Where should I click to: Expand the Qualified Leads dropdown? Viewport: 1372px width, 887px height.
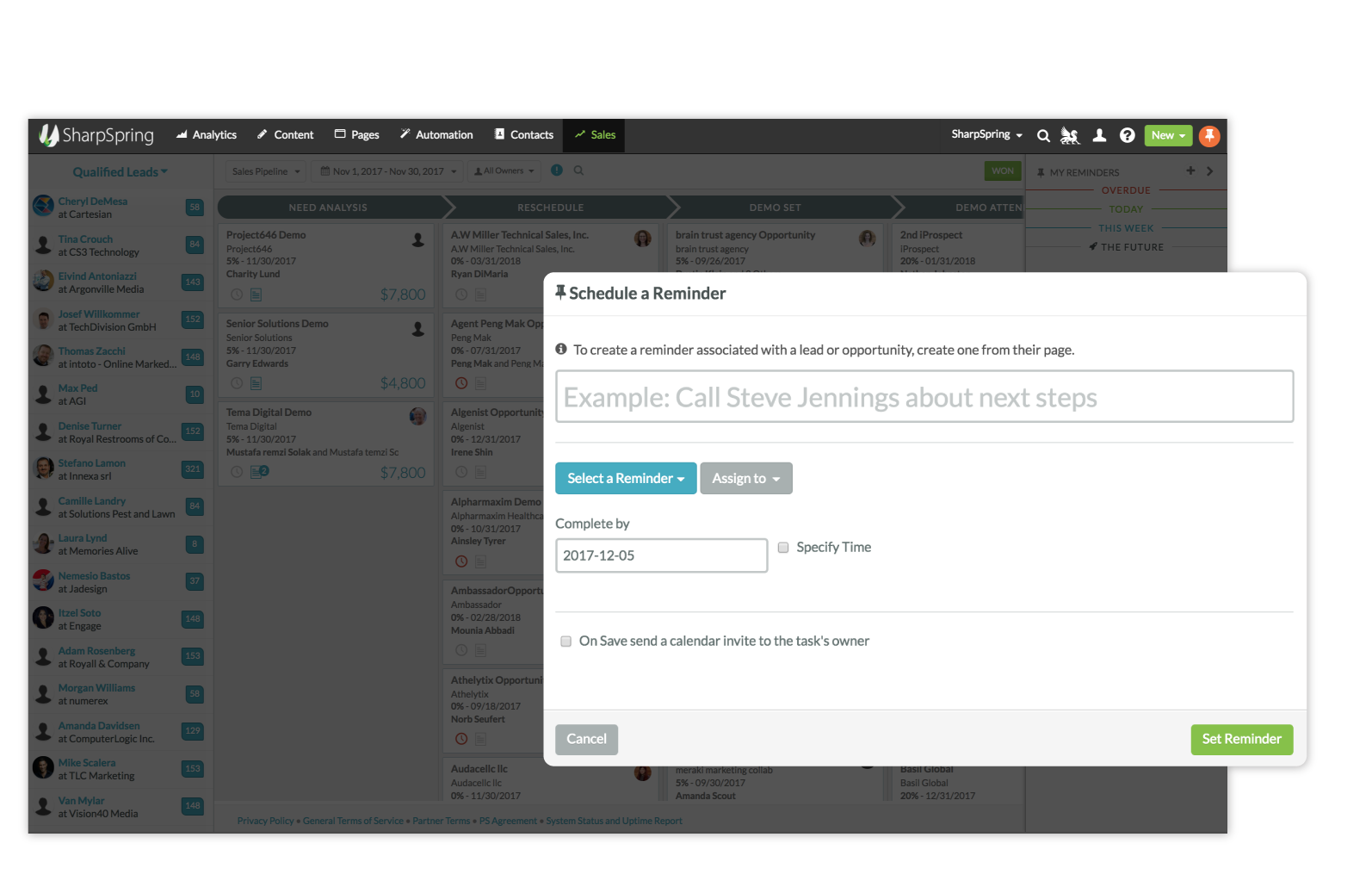121,172
